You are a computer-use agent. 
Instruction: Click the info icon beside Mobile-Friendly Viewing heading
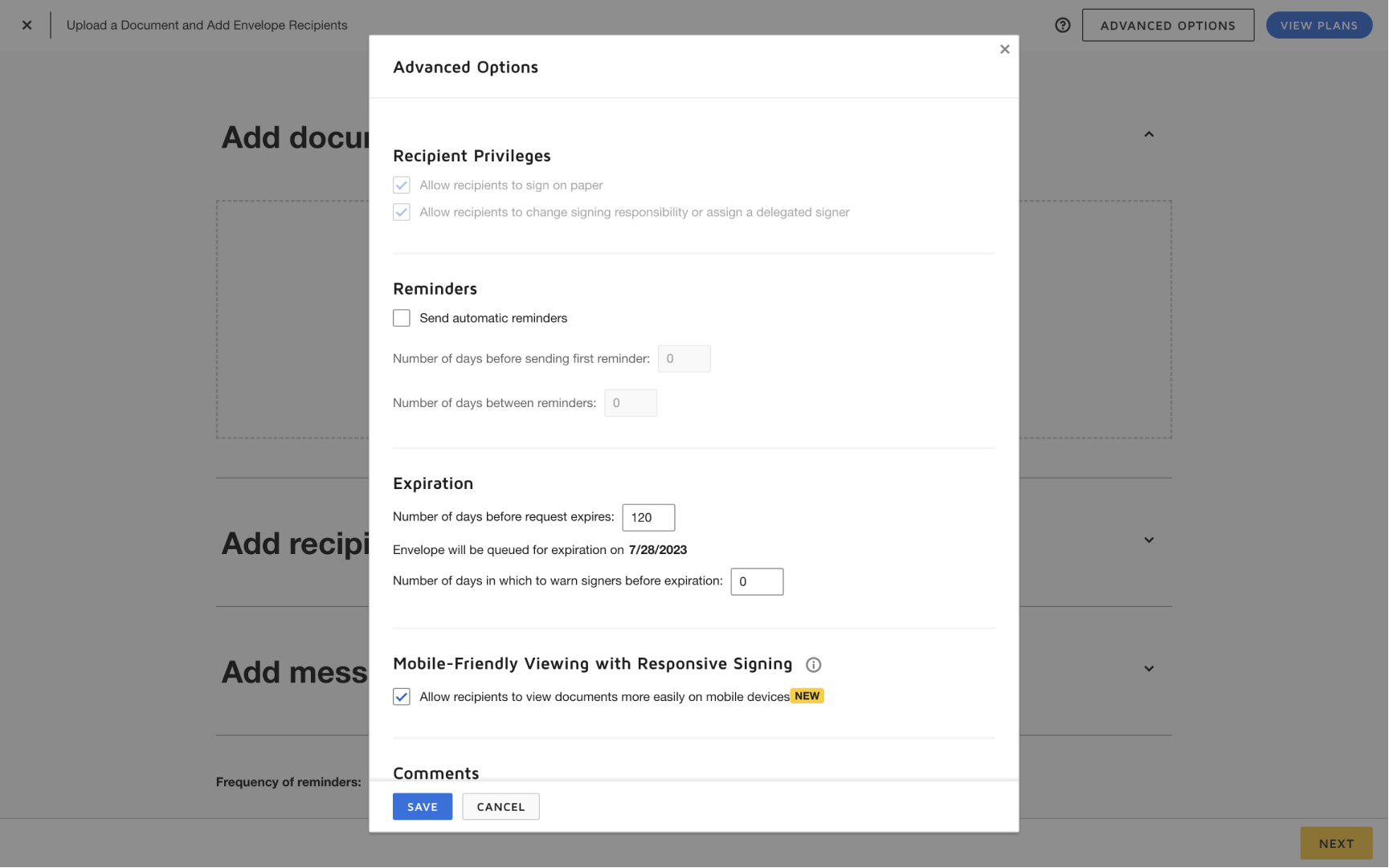[x=813, y=665]
